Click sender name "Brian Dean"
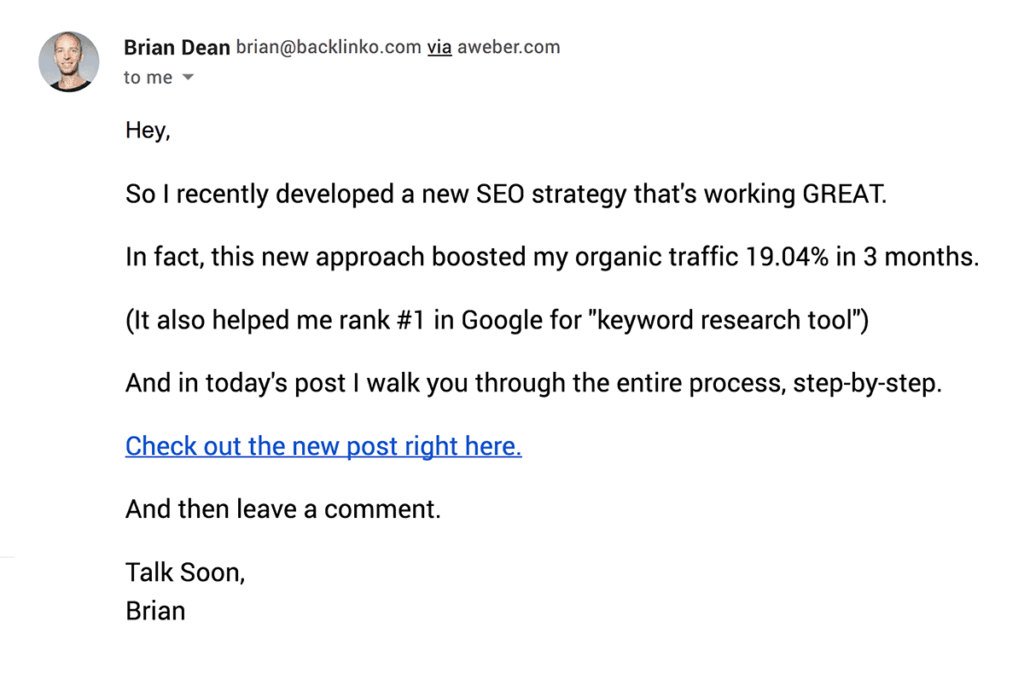The image size is (1024, 674). click(x=177, y=47)
